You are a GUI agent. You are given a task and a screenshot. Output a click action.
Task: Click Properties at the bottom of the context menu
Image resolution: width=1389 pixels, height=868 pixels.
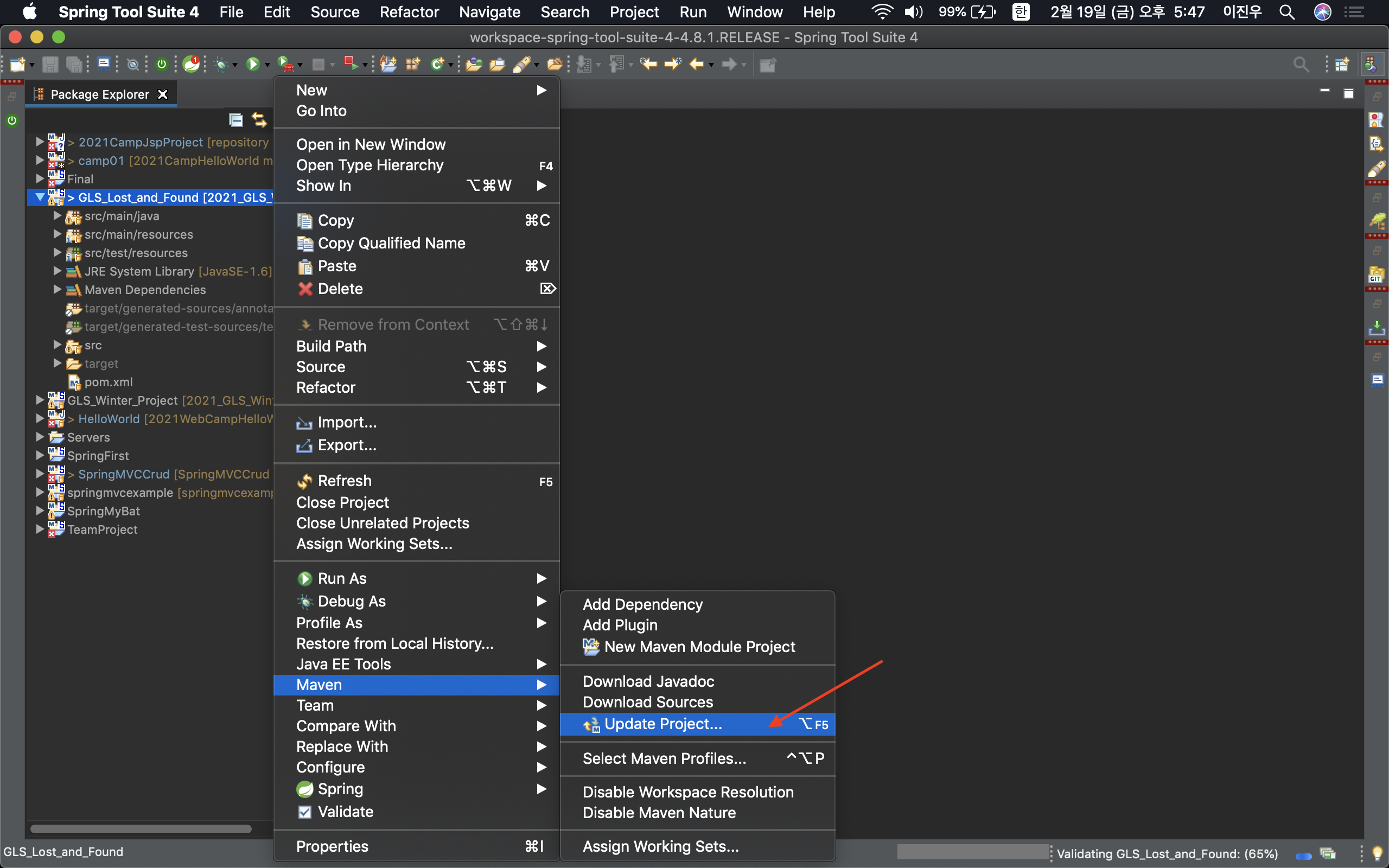click(332, 846)
